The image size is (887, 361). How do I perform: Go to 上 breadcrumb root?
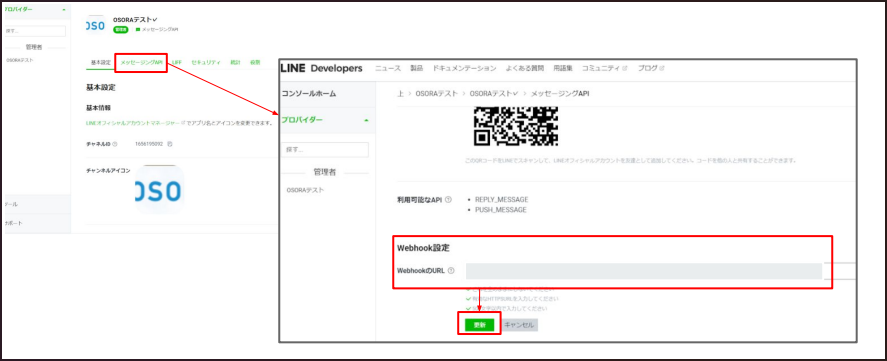[400, 93]
